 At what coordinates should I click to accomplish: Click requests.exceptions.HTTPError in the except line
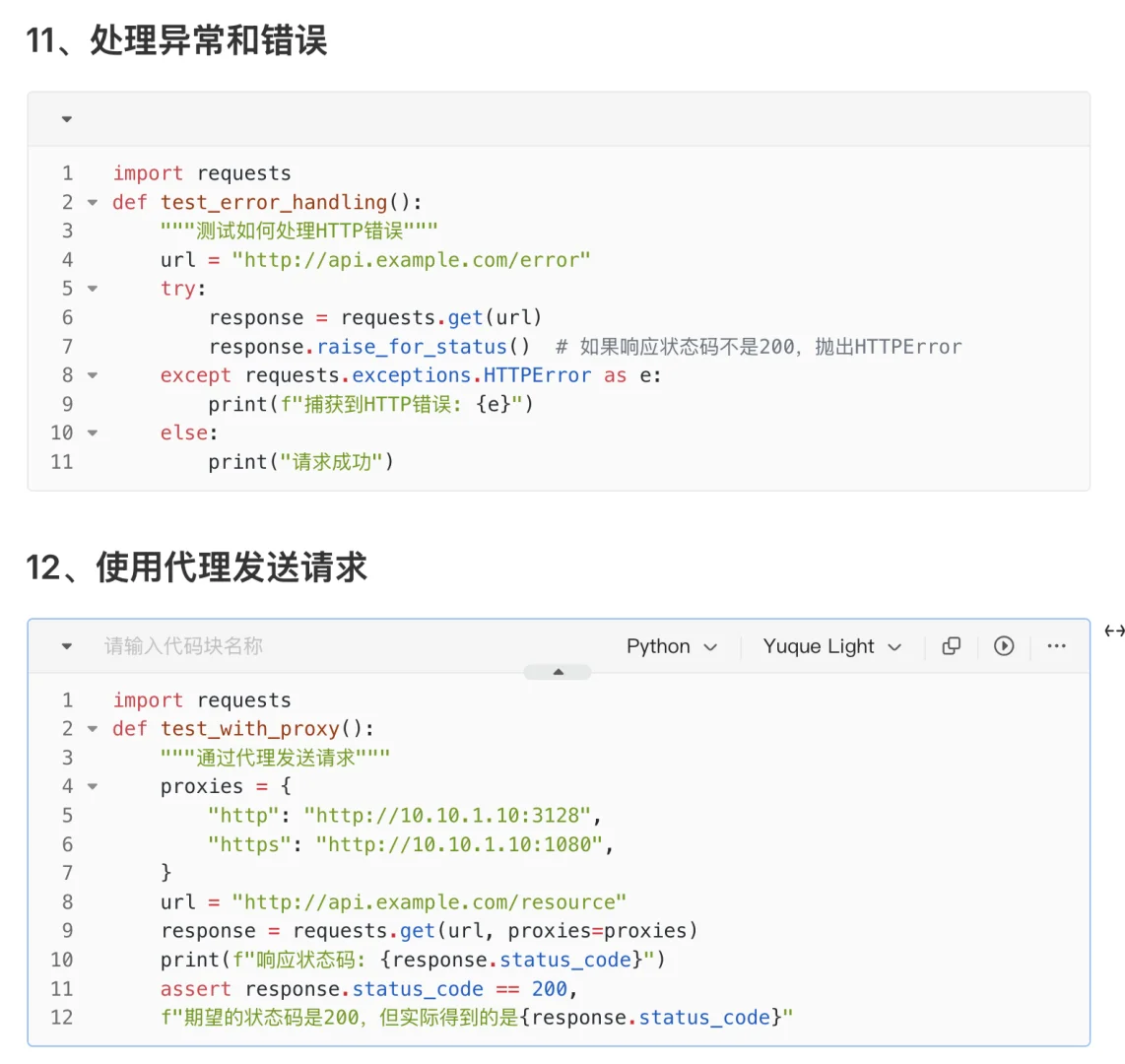tap(418, 375)
